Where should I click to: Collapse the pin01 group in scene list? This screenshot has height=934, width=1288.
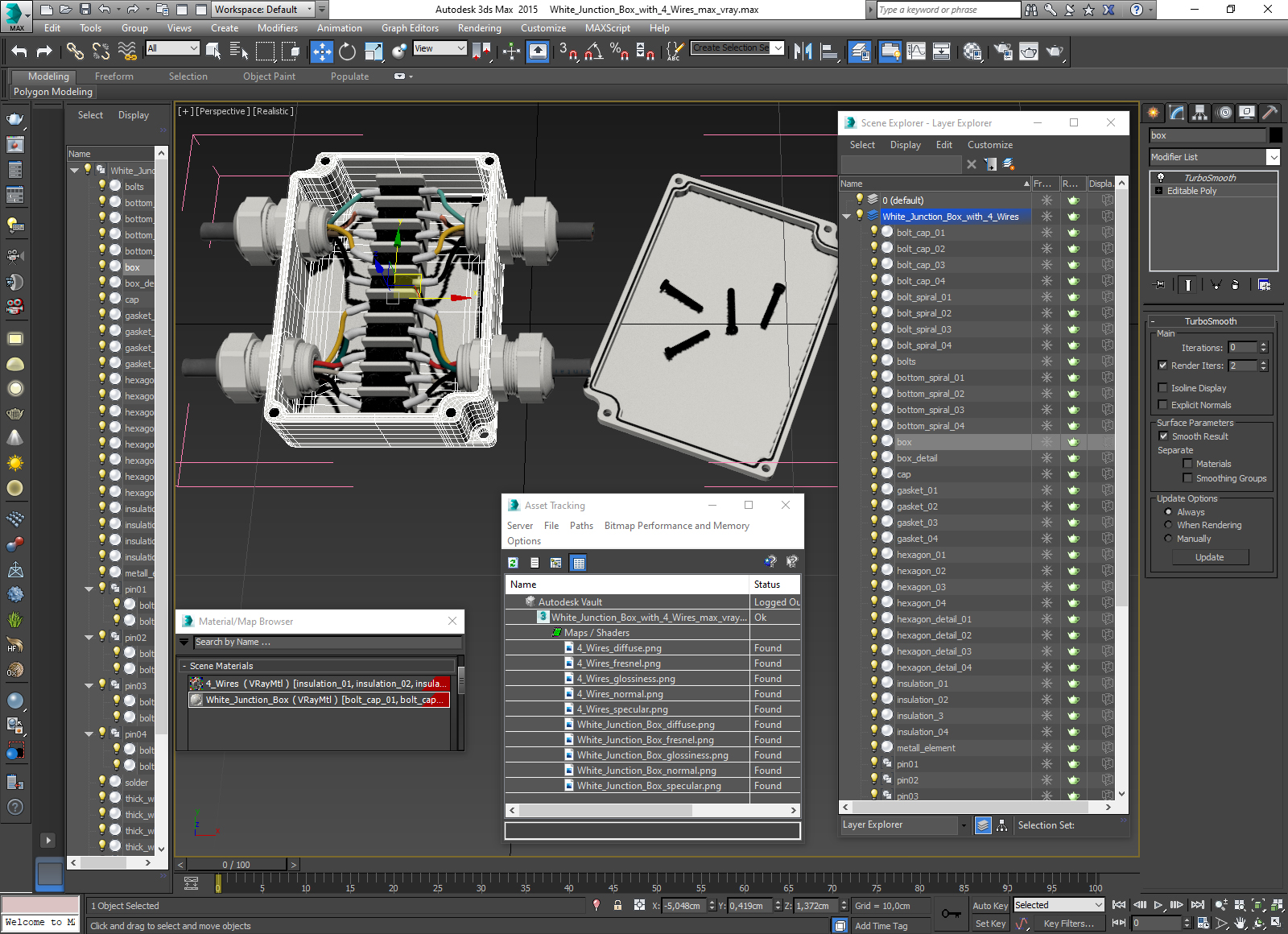point(89,589)
